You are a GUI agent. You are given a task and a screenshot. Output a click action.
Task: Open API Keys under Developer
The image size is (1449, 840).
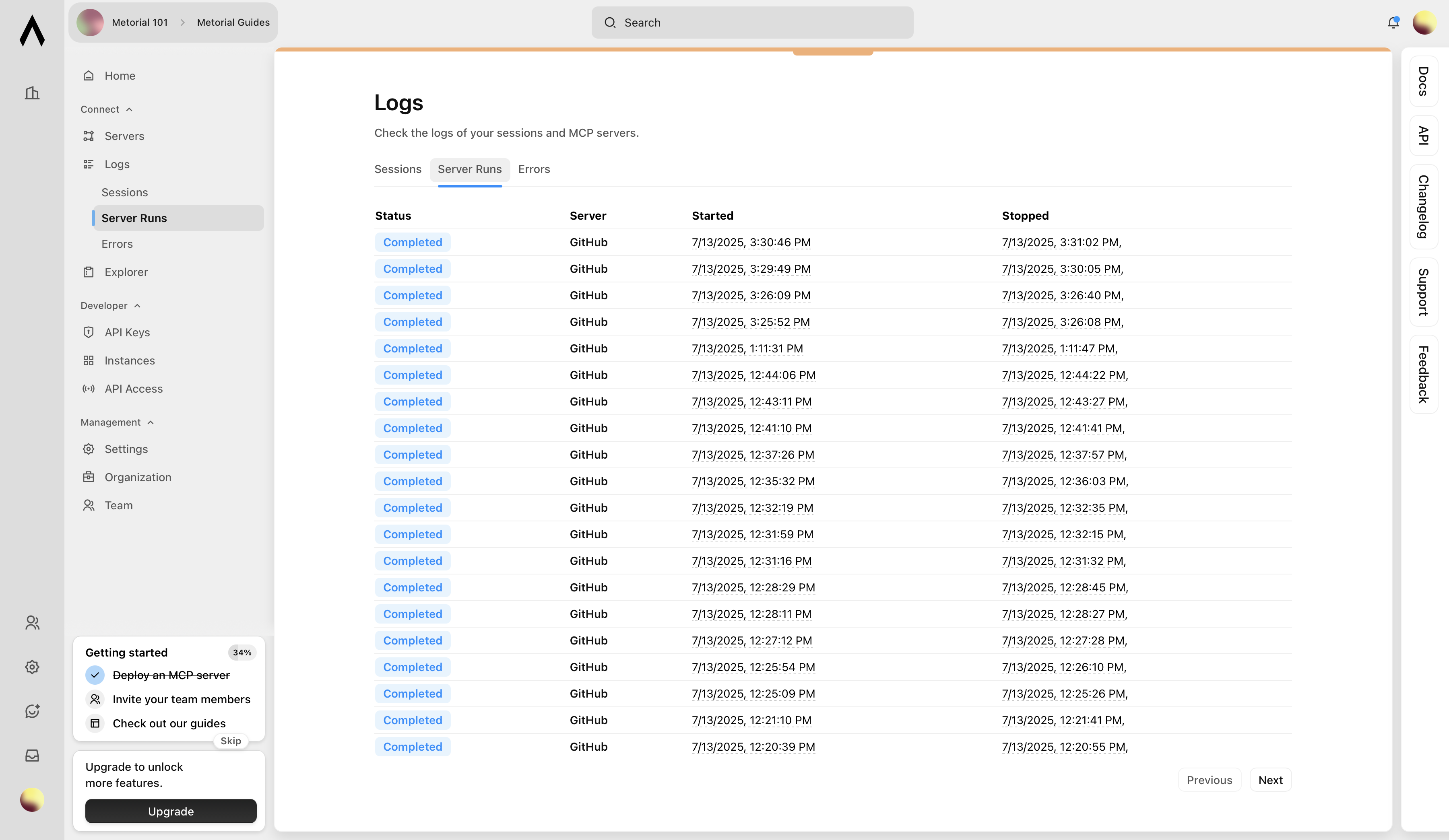coord(127,332)
